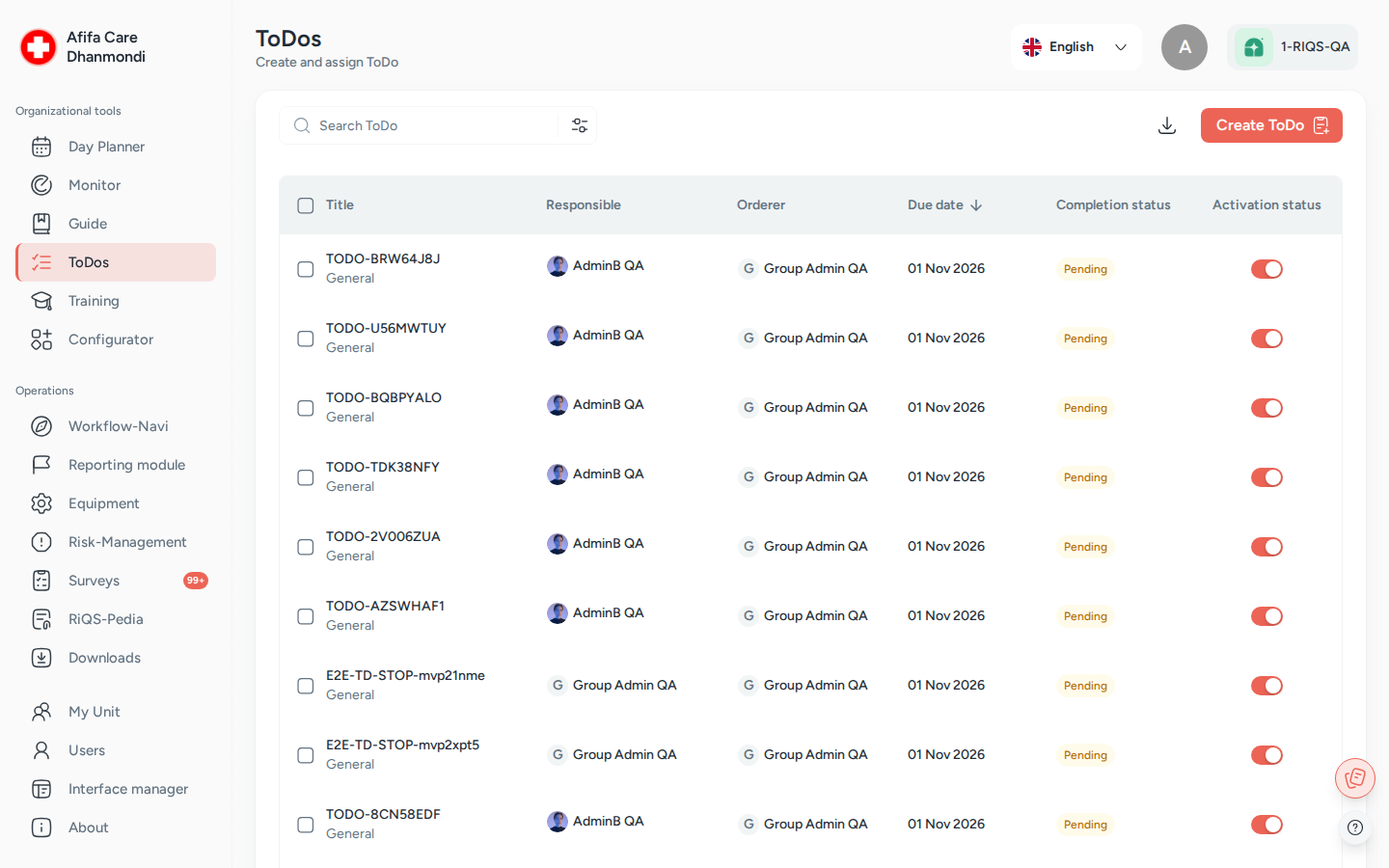Click the download icon beside Create ToDo

1167,125
